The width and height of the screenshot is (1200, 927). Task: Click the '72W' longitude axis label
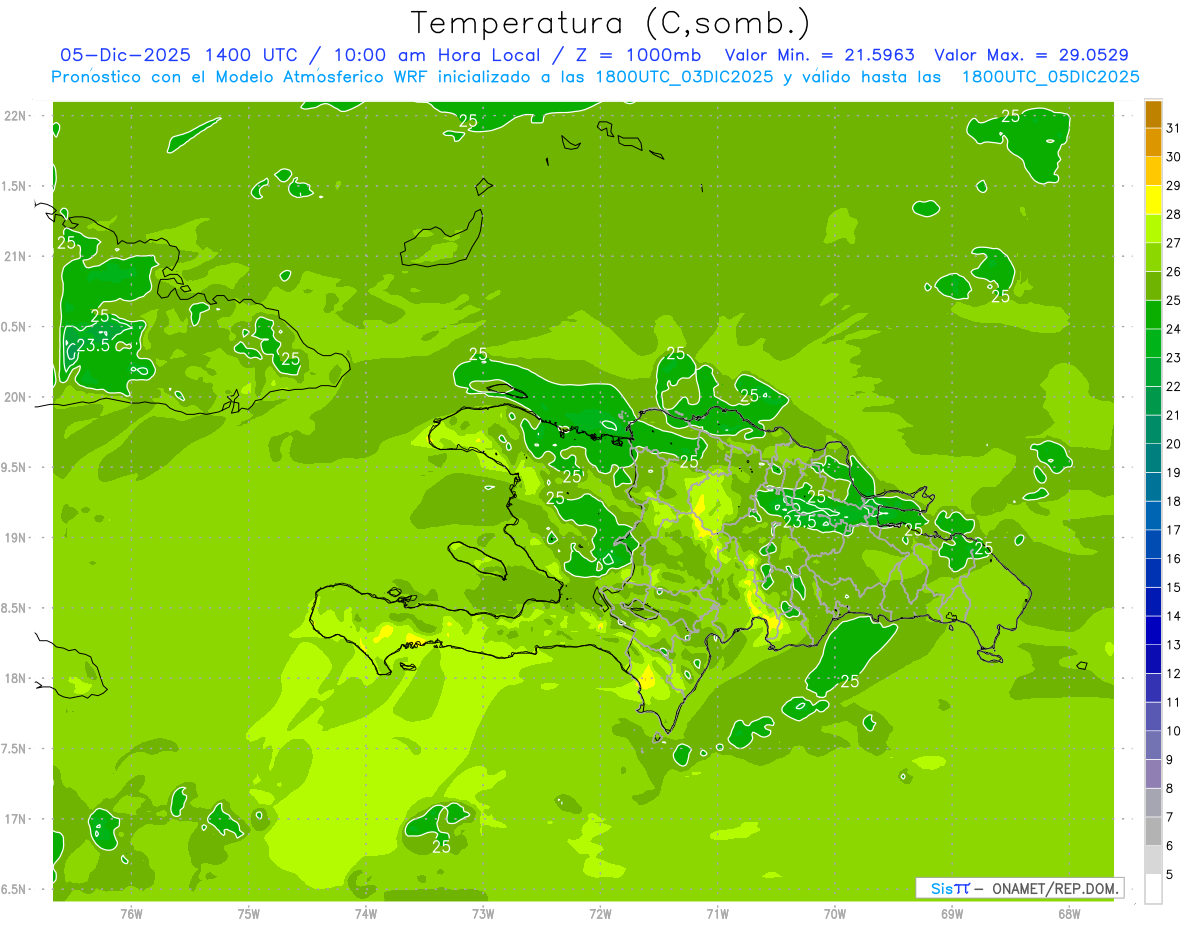pos(600,913)
